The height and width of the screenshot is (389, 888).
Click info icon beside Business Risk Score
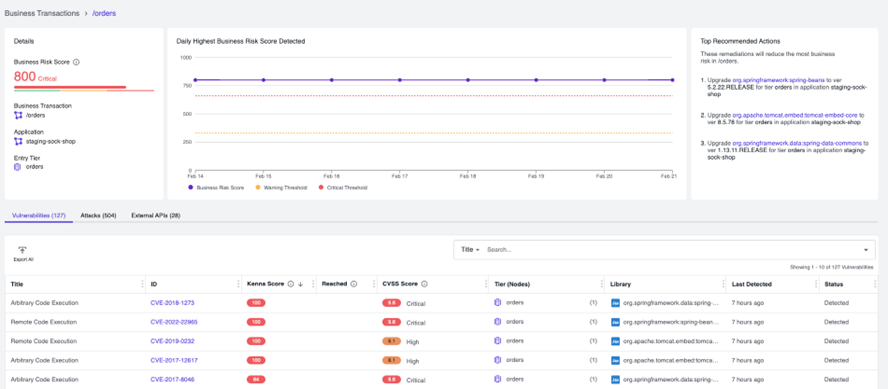(x=76, y=62)
